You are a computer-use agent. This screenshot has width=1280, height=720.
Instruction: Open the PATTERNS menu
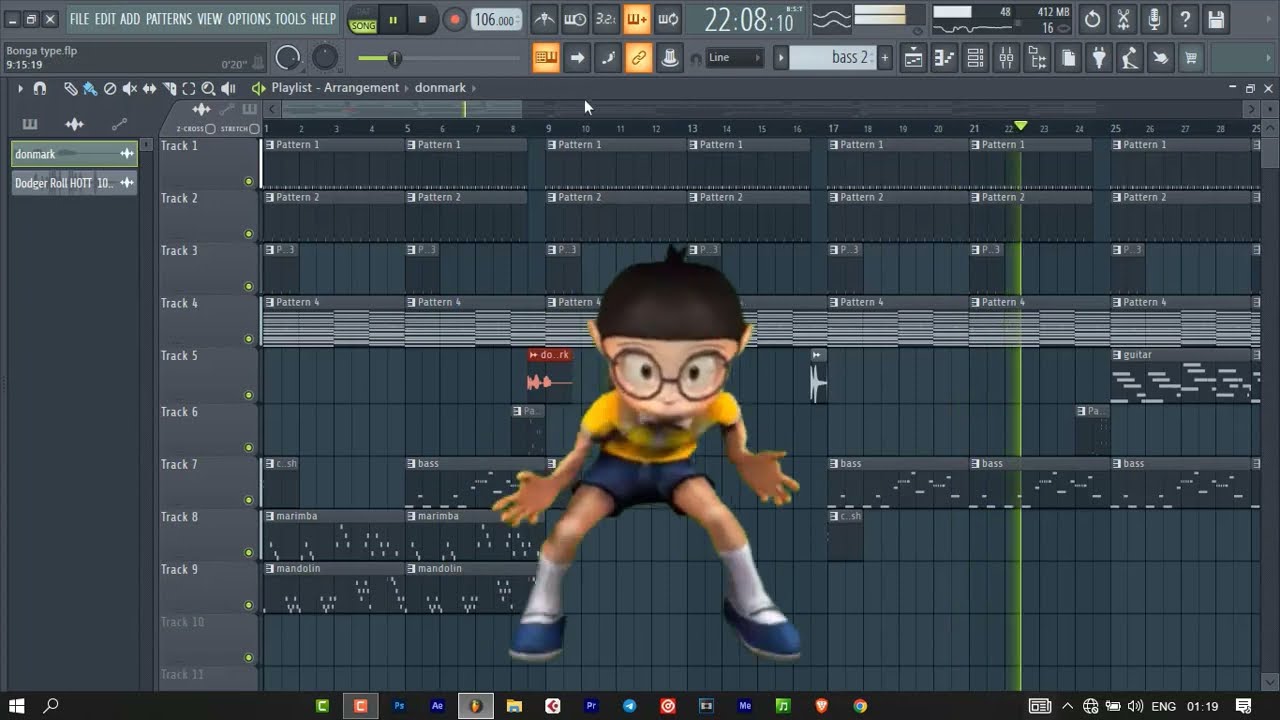[x=169, y=19]
